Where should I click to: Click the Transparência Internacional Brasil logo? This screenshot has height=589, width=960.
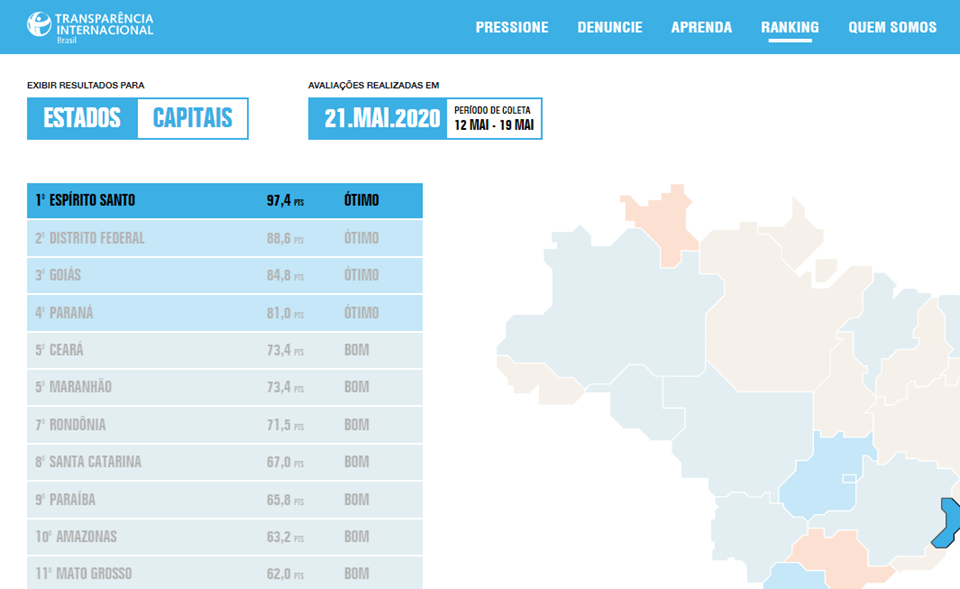pyautogui.click(x=91, y=26)
